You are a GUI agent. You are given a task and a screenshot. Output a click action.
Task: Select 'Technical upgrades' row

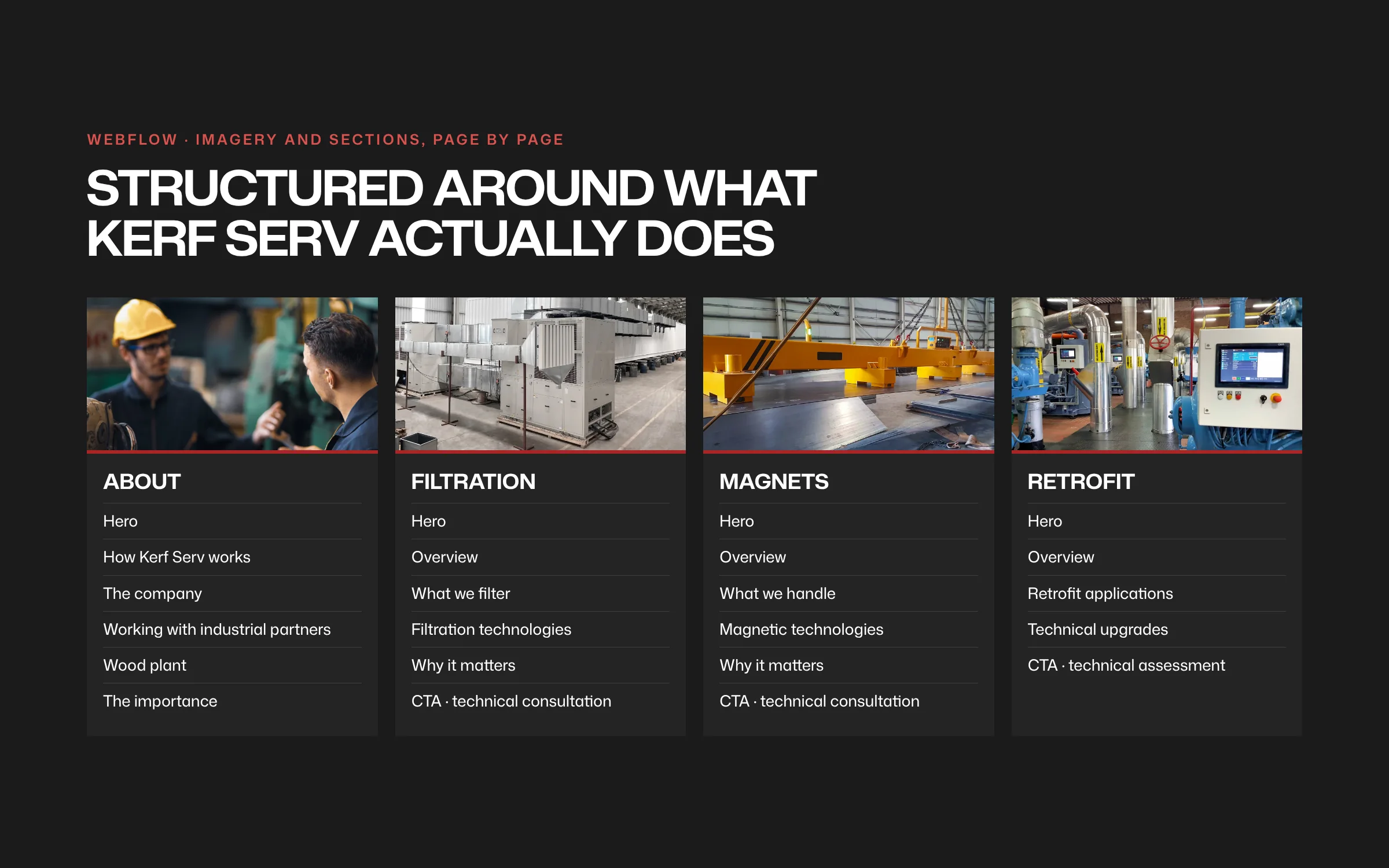pyautogui.click(x=1156, y=630)
